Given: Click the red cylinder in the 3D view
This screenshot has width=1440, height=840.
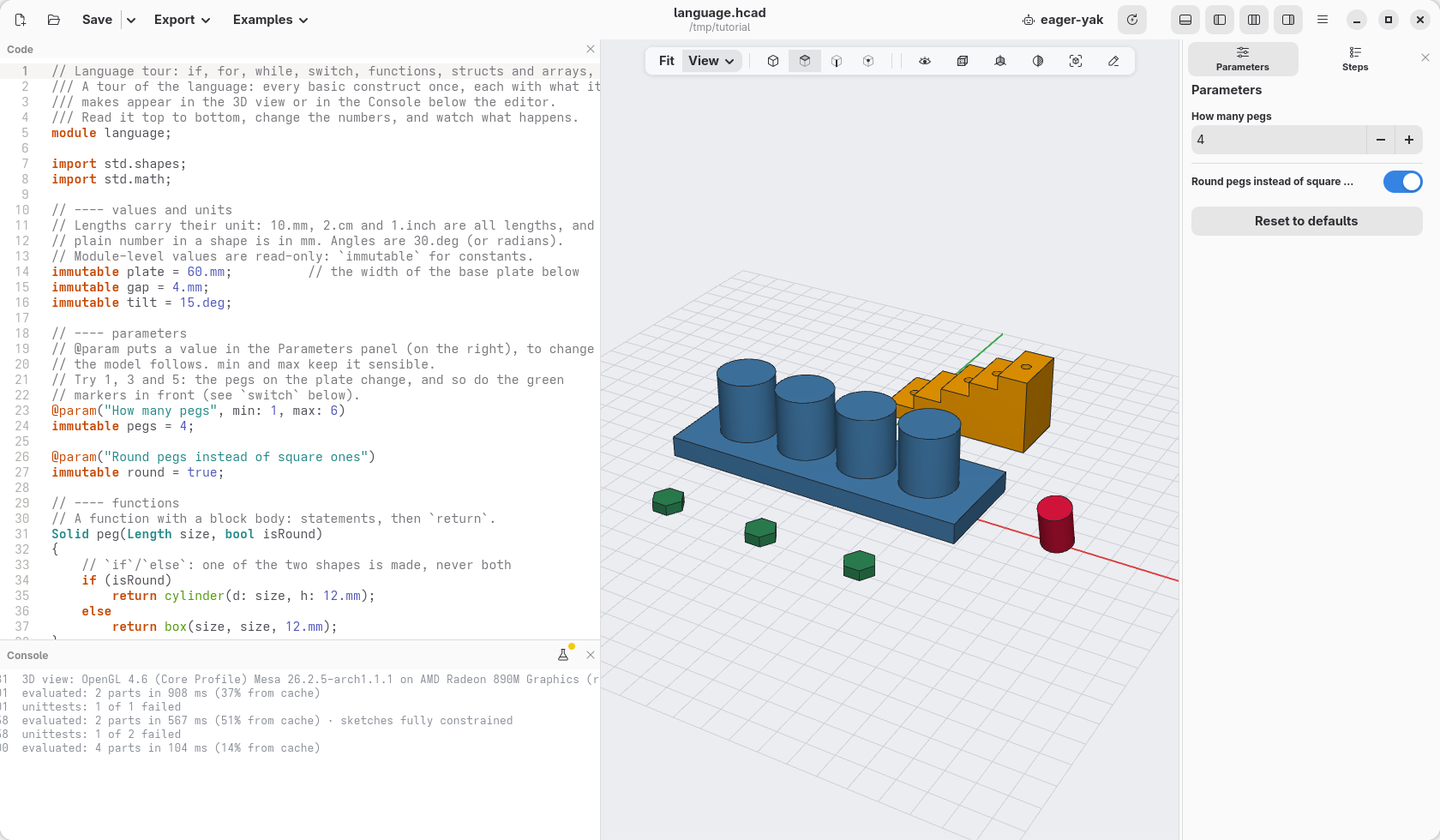Looking at the screenshot, I should click(1056, 524).
